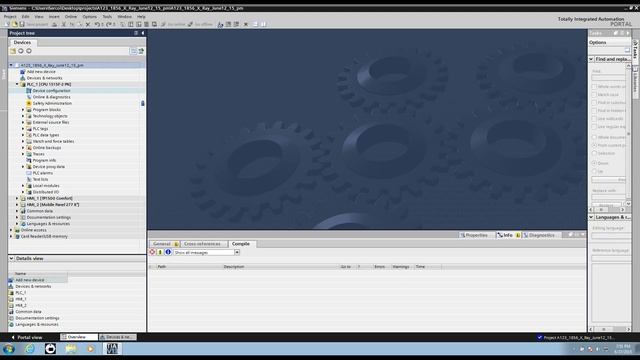Viewport: 640px width, 360px height.
Task: Click the Safety Administration icon in tree
Action: [x=29, y=103]
